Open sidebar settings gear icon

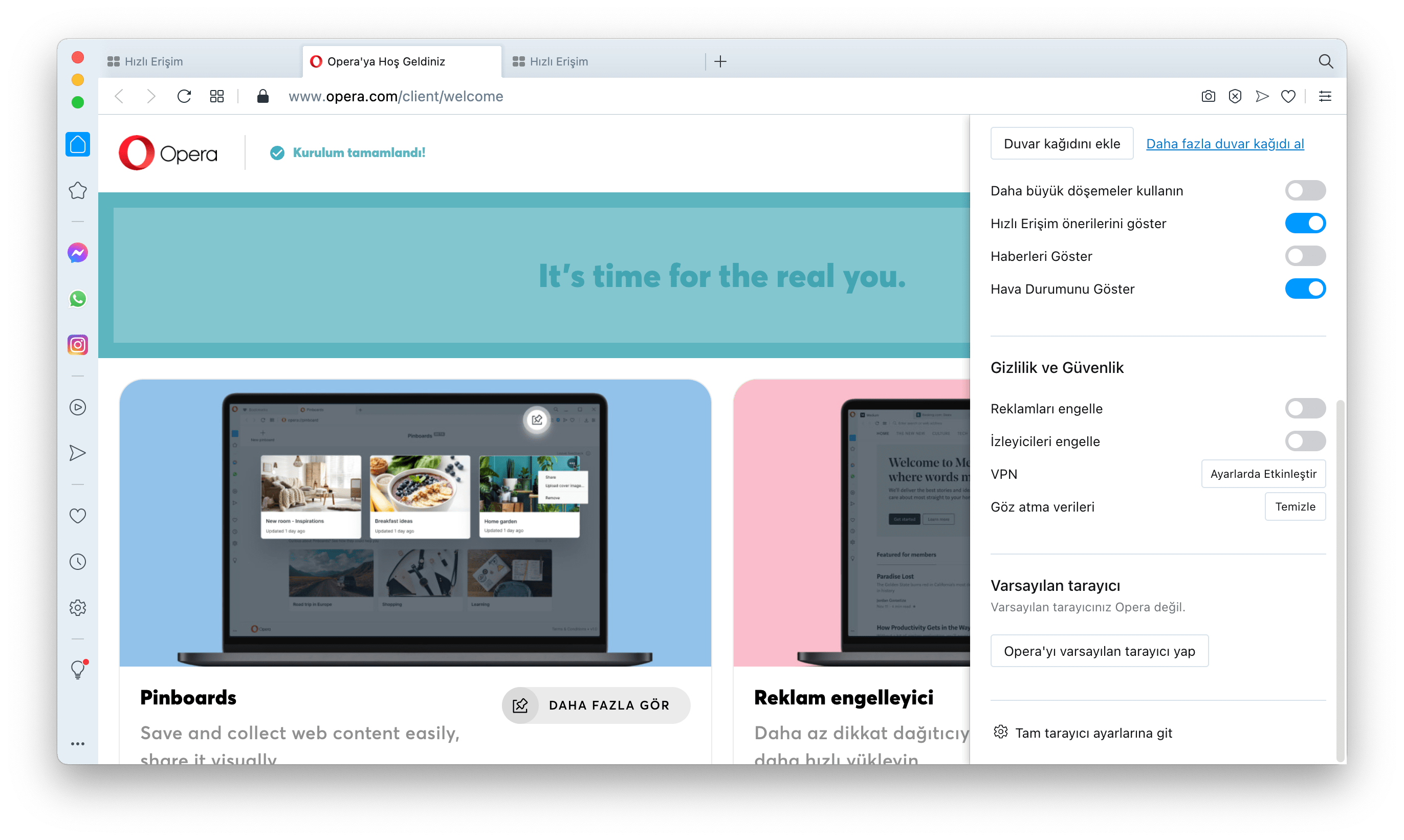pos(78,607)
